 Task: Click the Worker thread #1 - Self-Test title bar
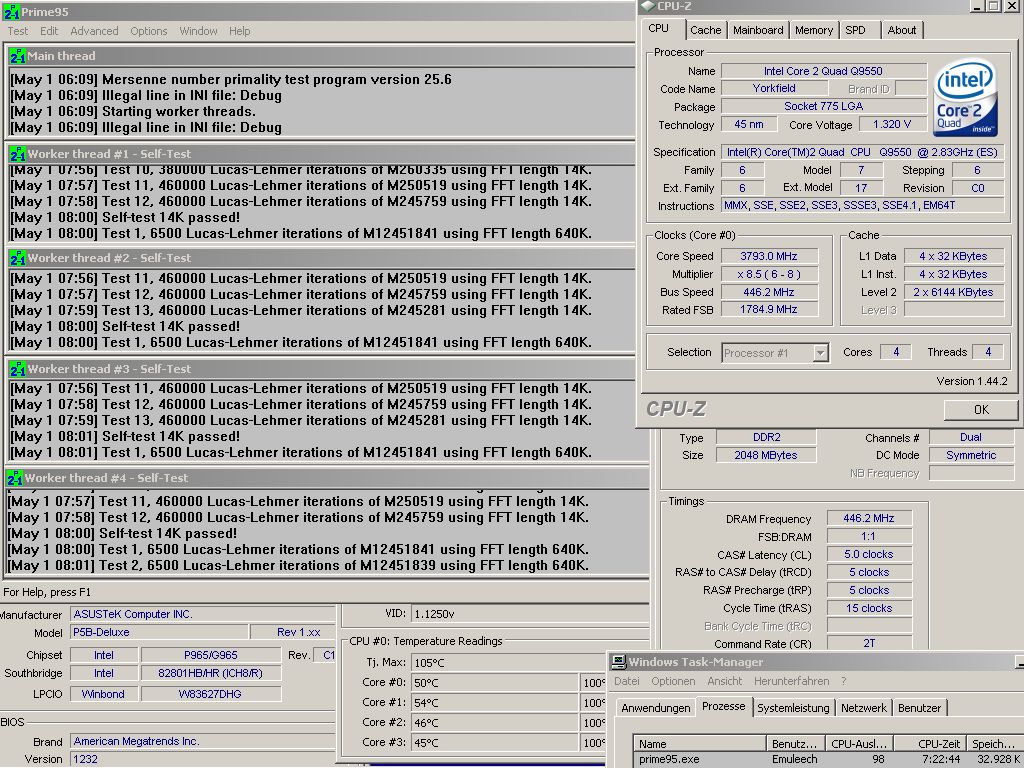click(320, 153)
